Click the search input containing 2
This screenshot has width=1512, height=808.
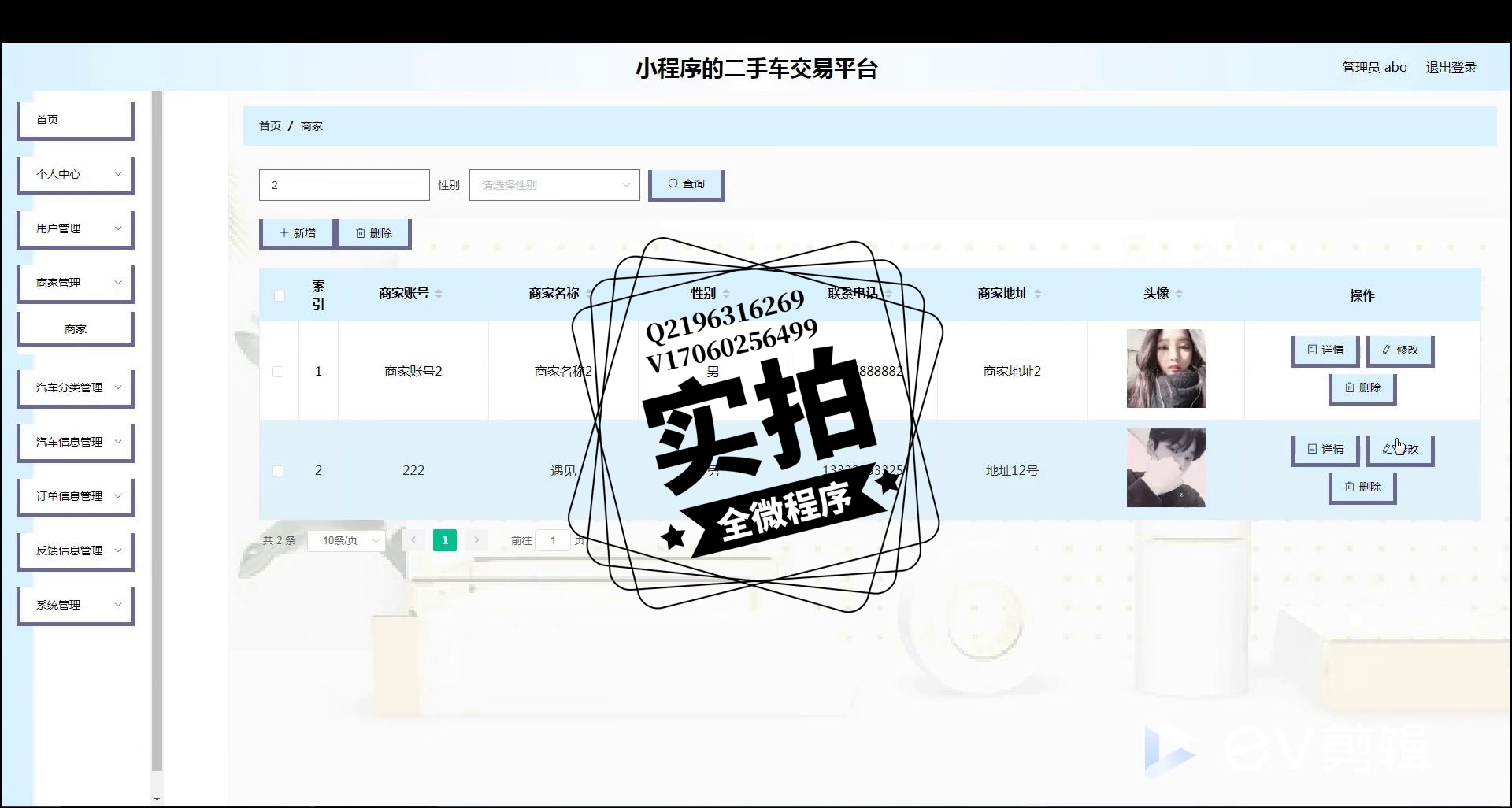click(x=344, y=185)
